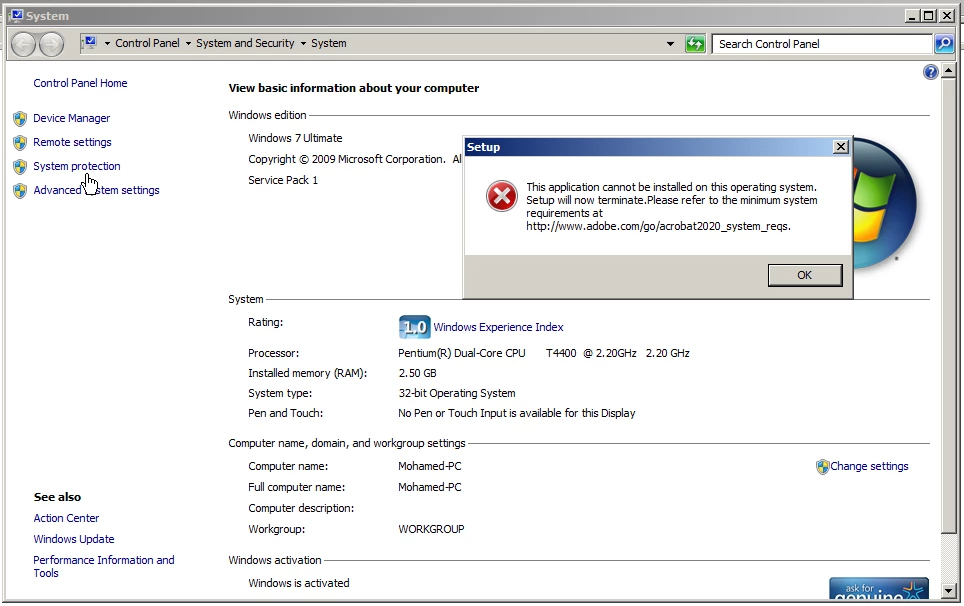Click OK in the Setup error dialog
The image size is (964, 606).
coord(805,275)
